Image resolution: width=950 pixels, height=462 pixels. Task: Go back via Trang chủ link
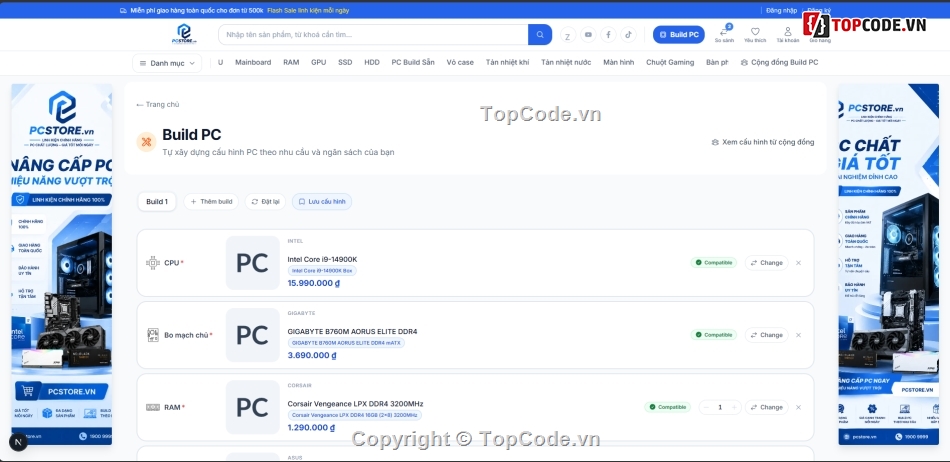[x=158, y=104]
